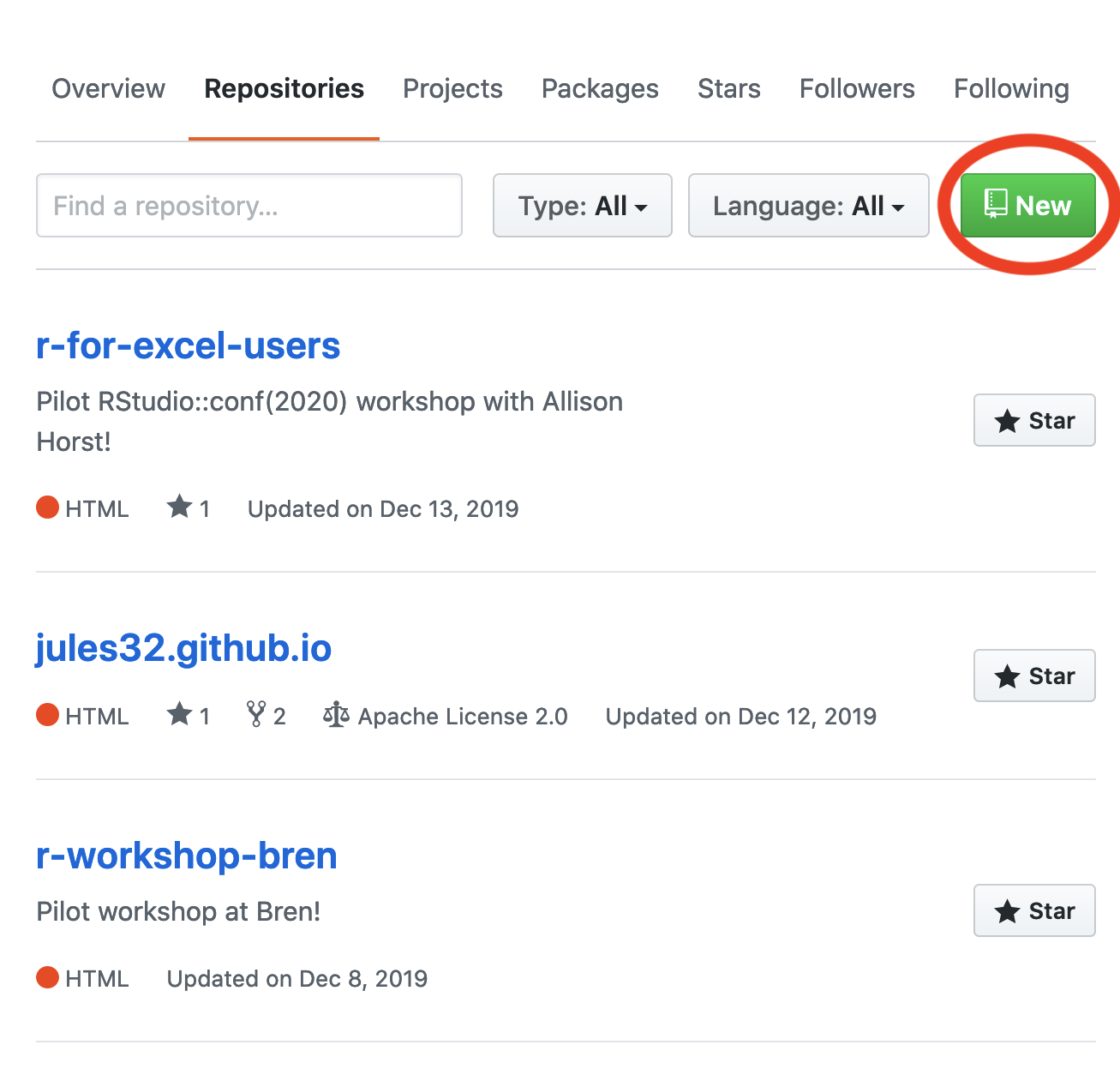This screenshot has height=1087, width=1120.
Task: Click the stargazers star icon on r-for-excel-users
Action: tap(179, 507)
